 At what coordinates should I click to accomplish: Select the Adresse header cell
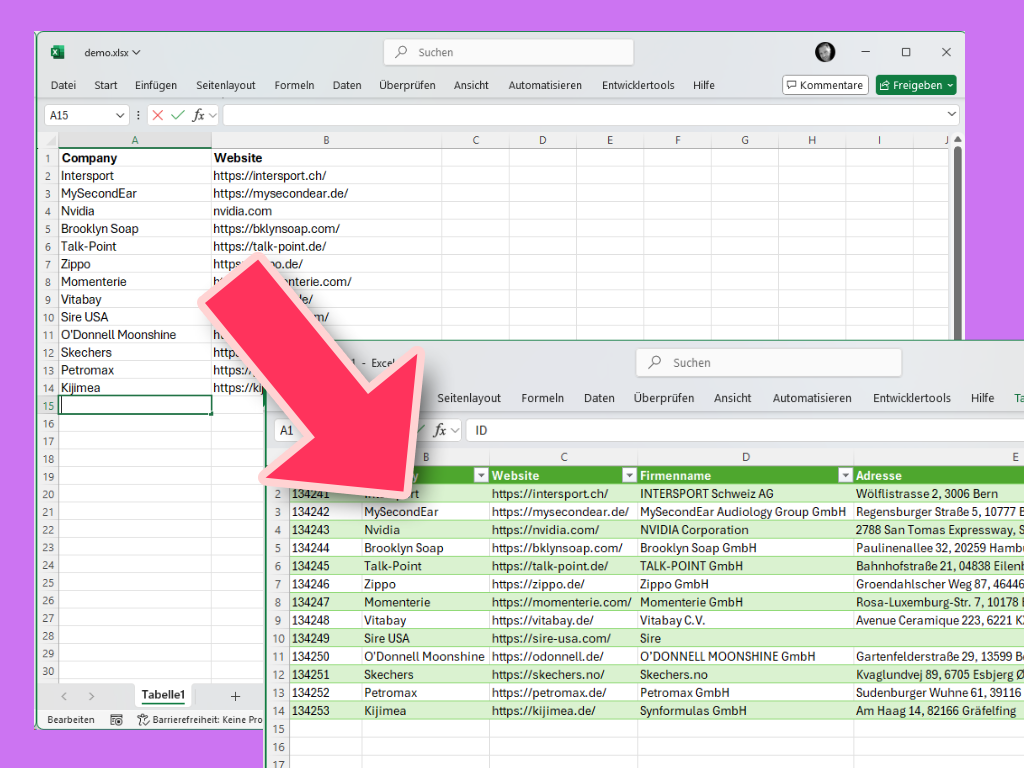[x=938, y=475]
